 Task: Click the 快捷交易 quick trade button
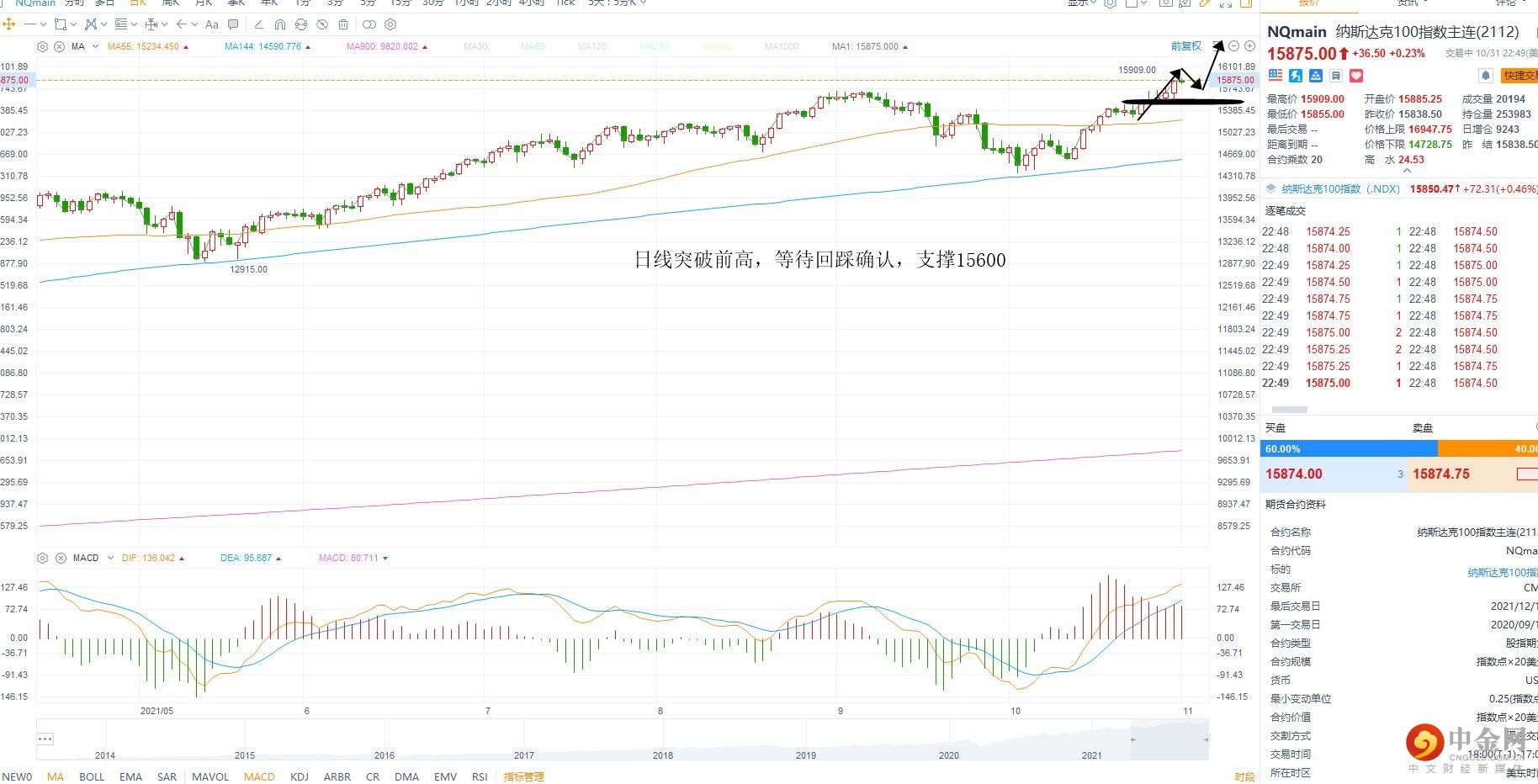(1519, 76)
